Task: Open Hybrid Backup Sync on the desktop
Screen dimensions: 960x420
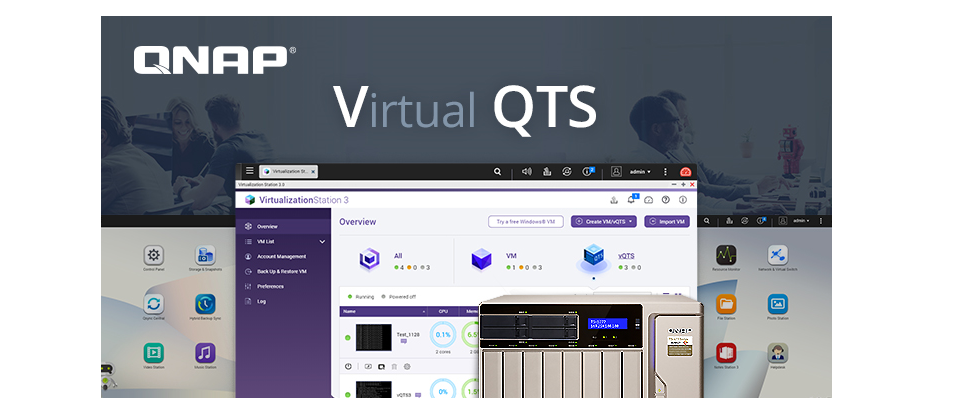Action: click(205, 307)
